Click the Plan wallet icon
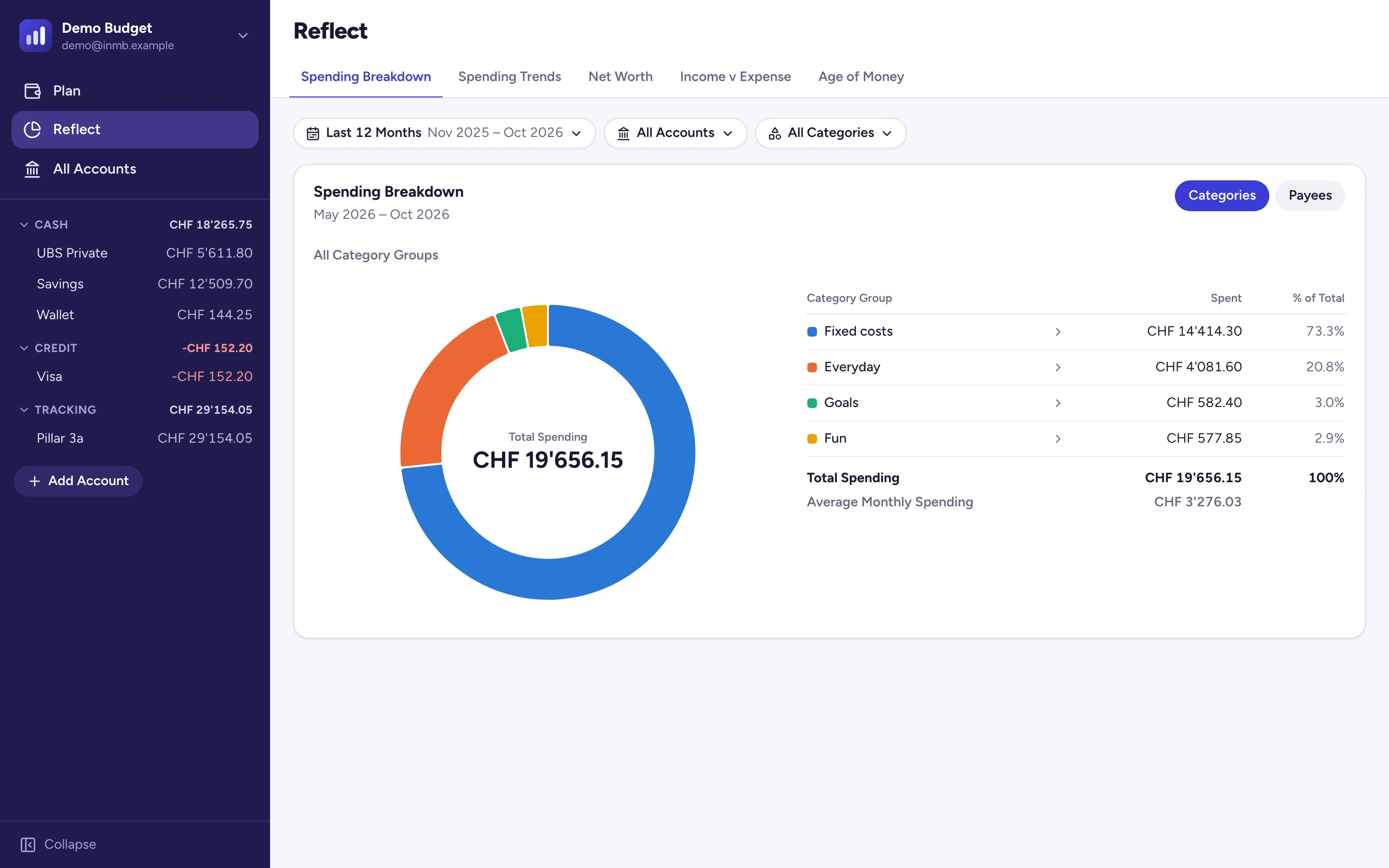This screenshot has height=868, width=1389. [x=32, y=91]
